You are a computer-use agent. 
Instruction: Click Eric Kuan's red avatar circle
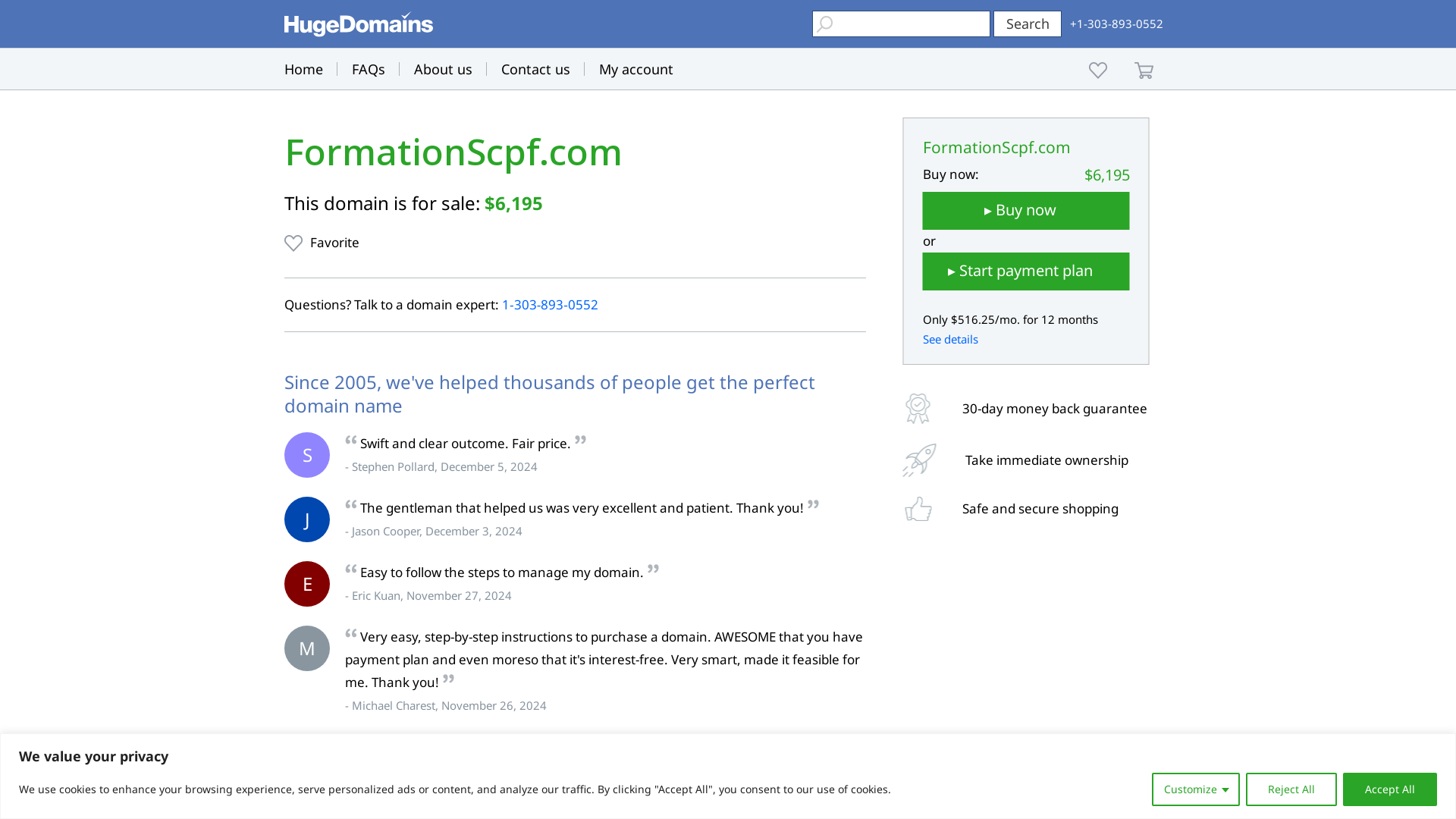306,583
